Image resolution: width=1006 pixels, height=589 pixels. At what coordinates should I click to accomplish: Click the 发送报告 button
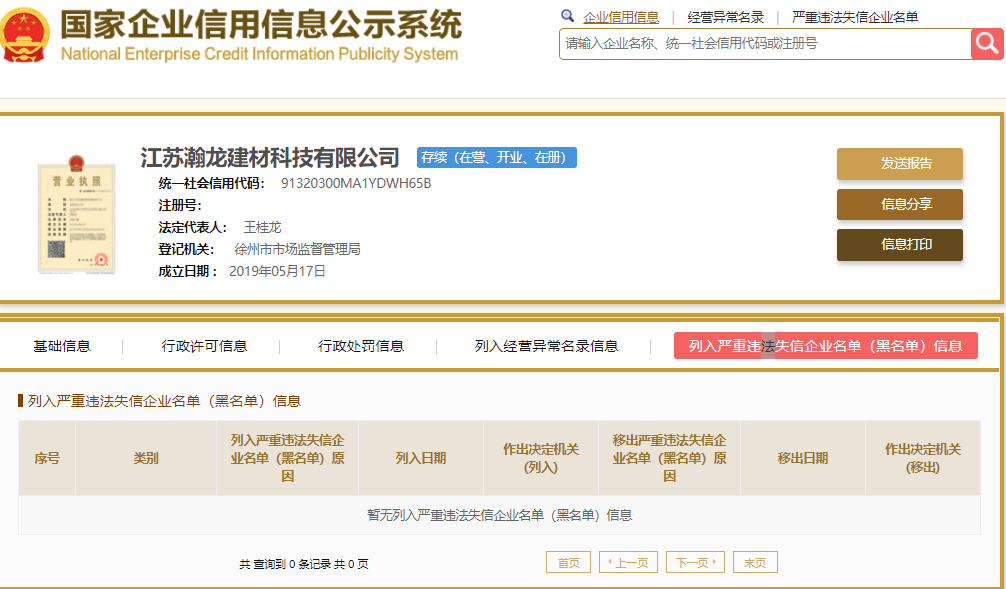coord(899,164)
